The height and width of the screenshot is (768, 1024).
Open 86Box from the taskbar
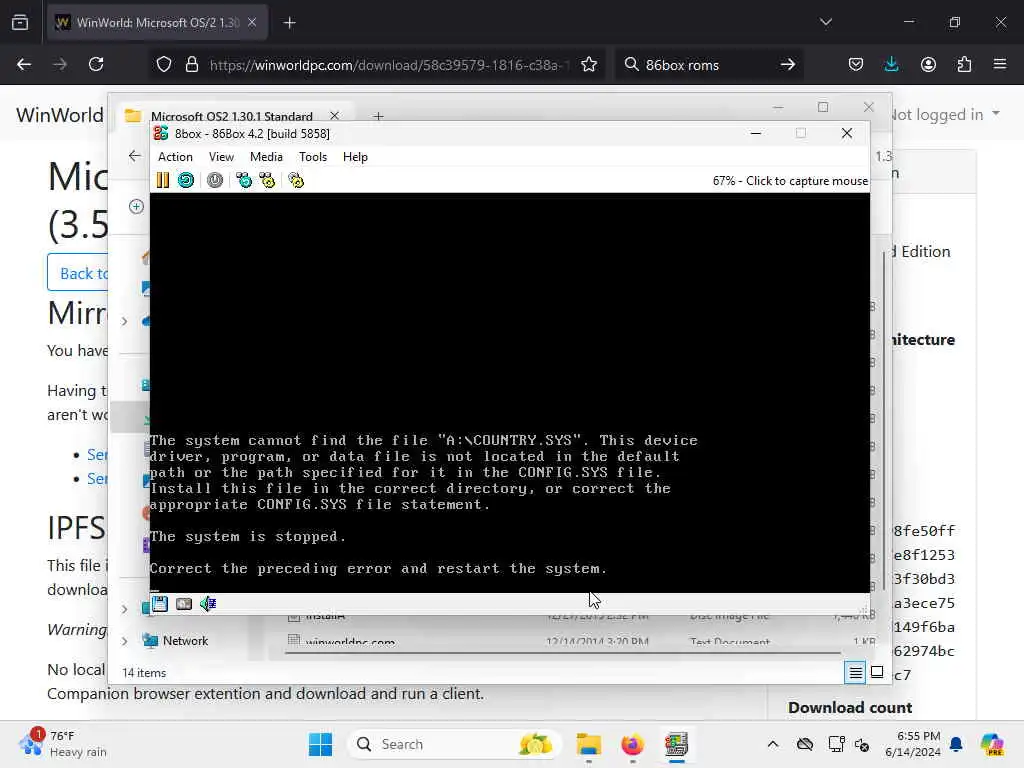676,744
